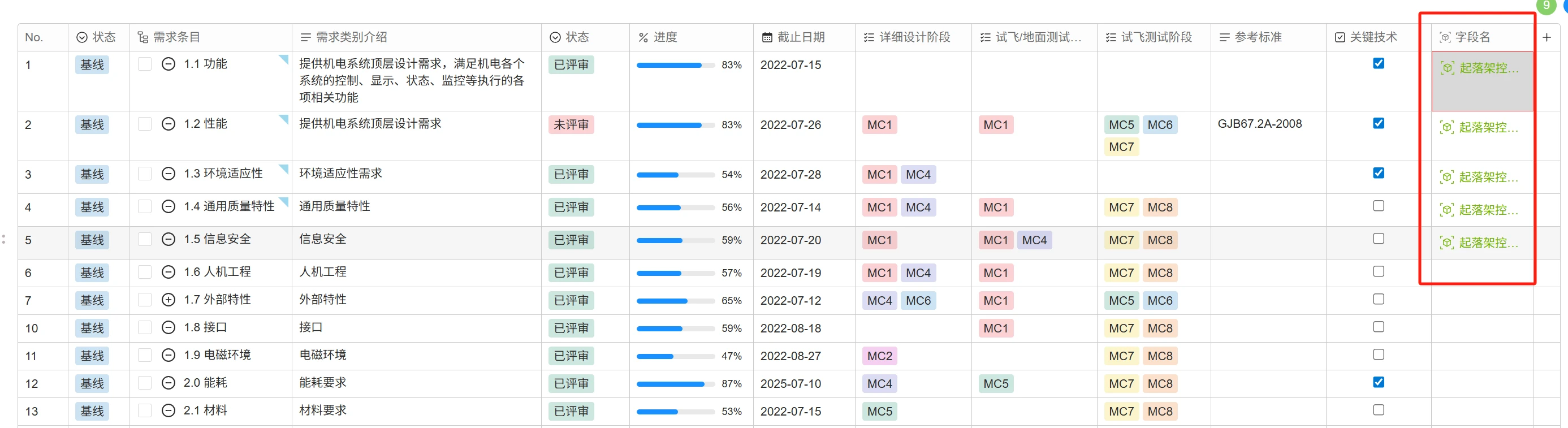Click the row 5 drag handle dots
The width and height of the screenshot is (1568, 428).
[3, 239]
